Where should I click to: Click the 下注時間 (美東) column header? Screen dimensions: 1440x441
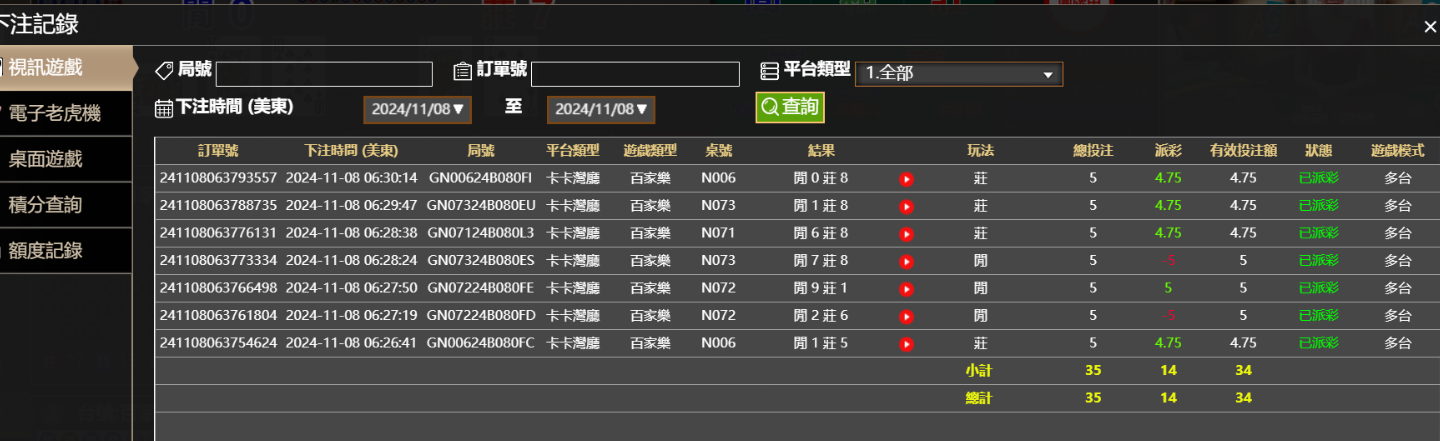tap(351, 151)
